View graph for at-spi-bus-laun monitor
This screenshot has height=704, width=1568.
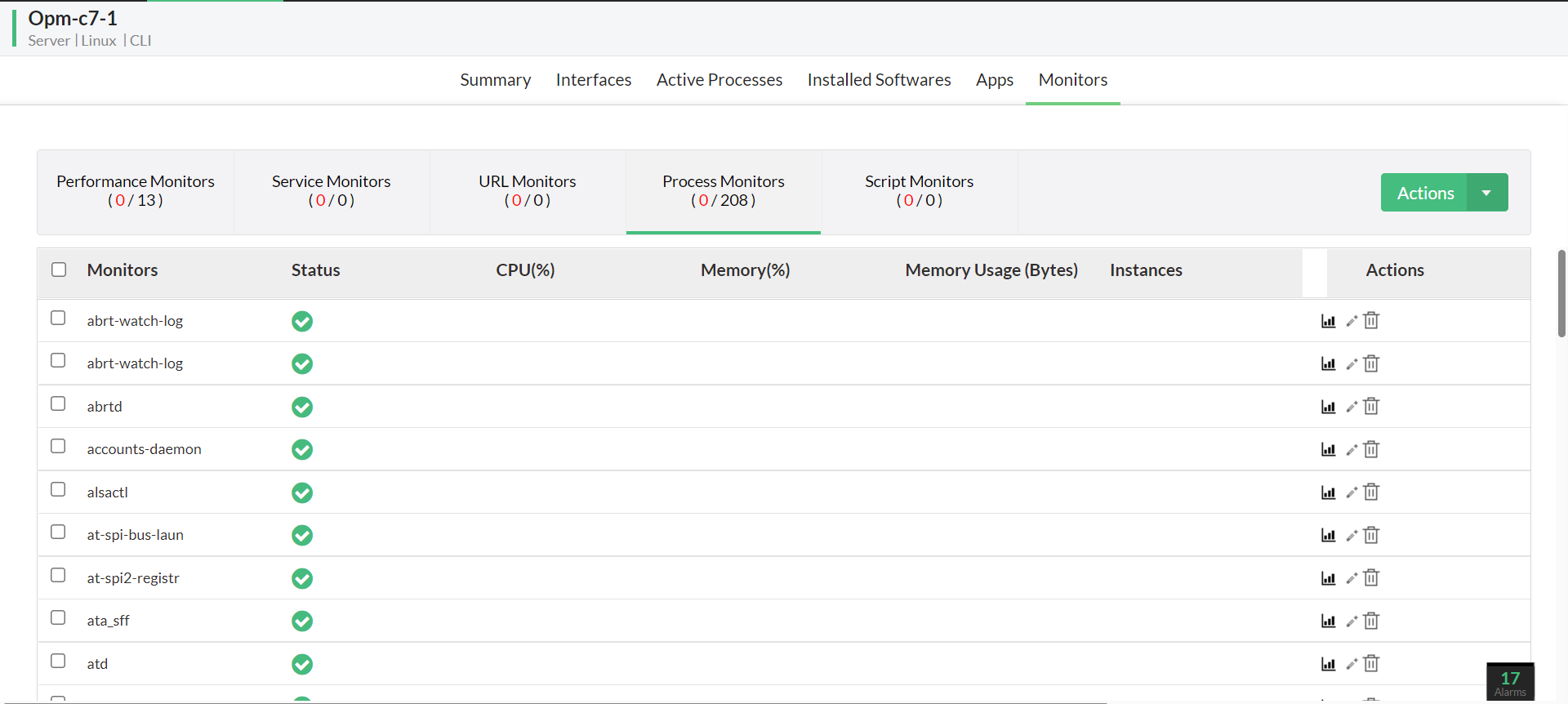(1328, 536)
